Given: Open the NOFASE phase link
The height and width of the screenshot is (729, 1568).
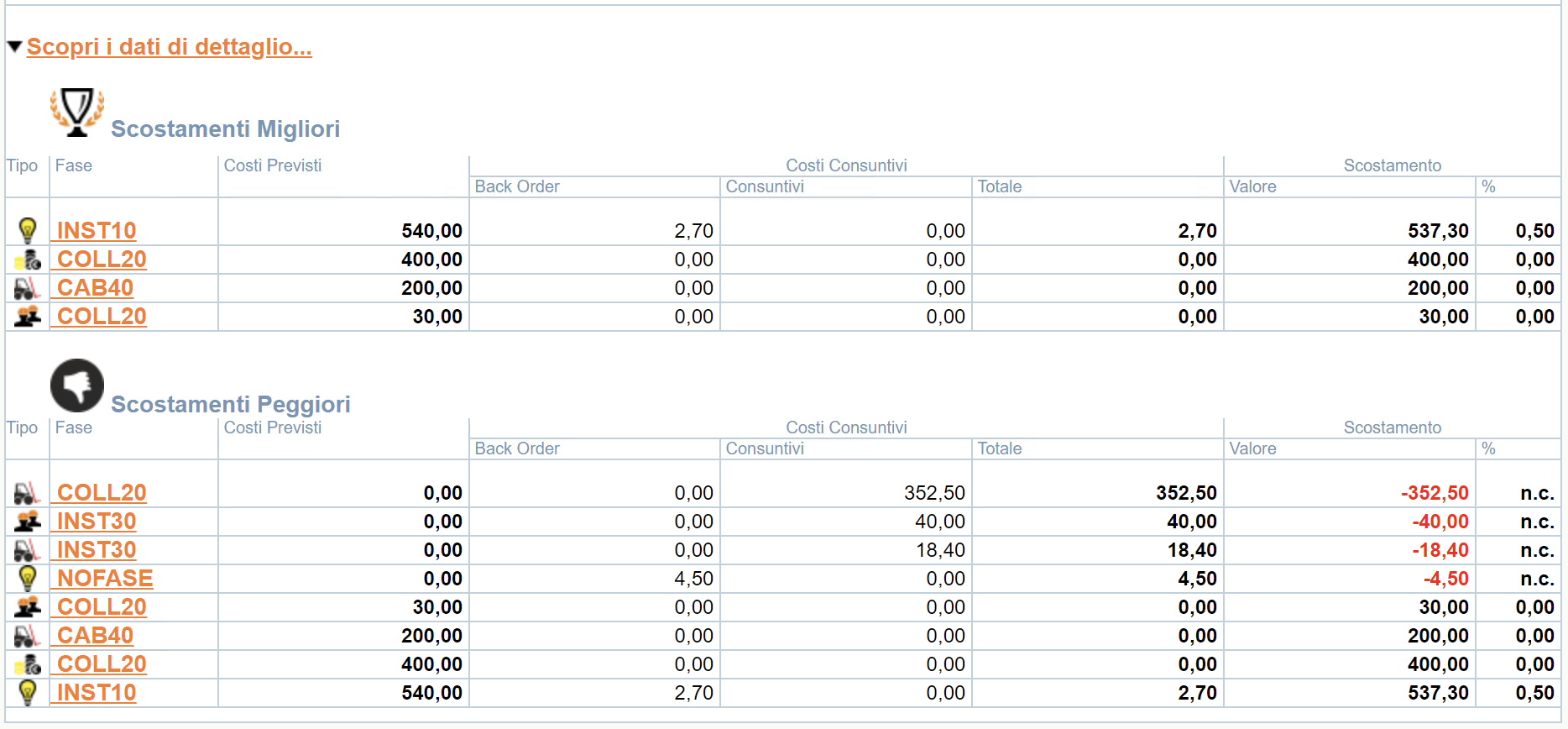Looking at the screenshot, I should (104, 579).
